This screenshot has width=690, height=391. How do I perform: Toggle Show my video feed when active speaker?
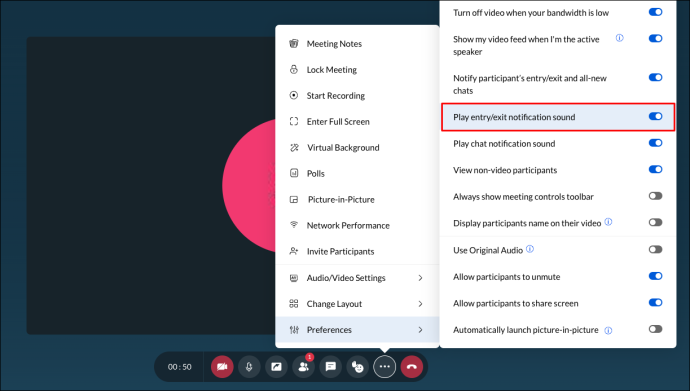point(655,38)
